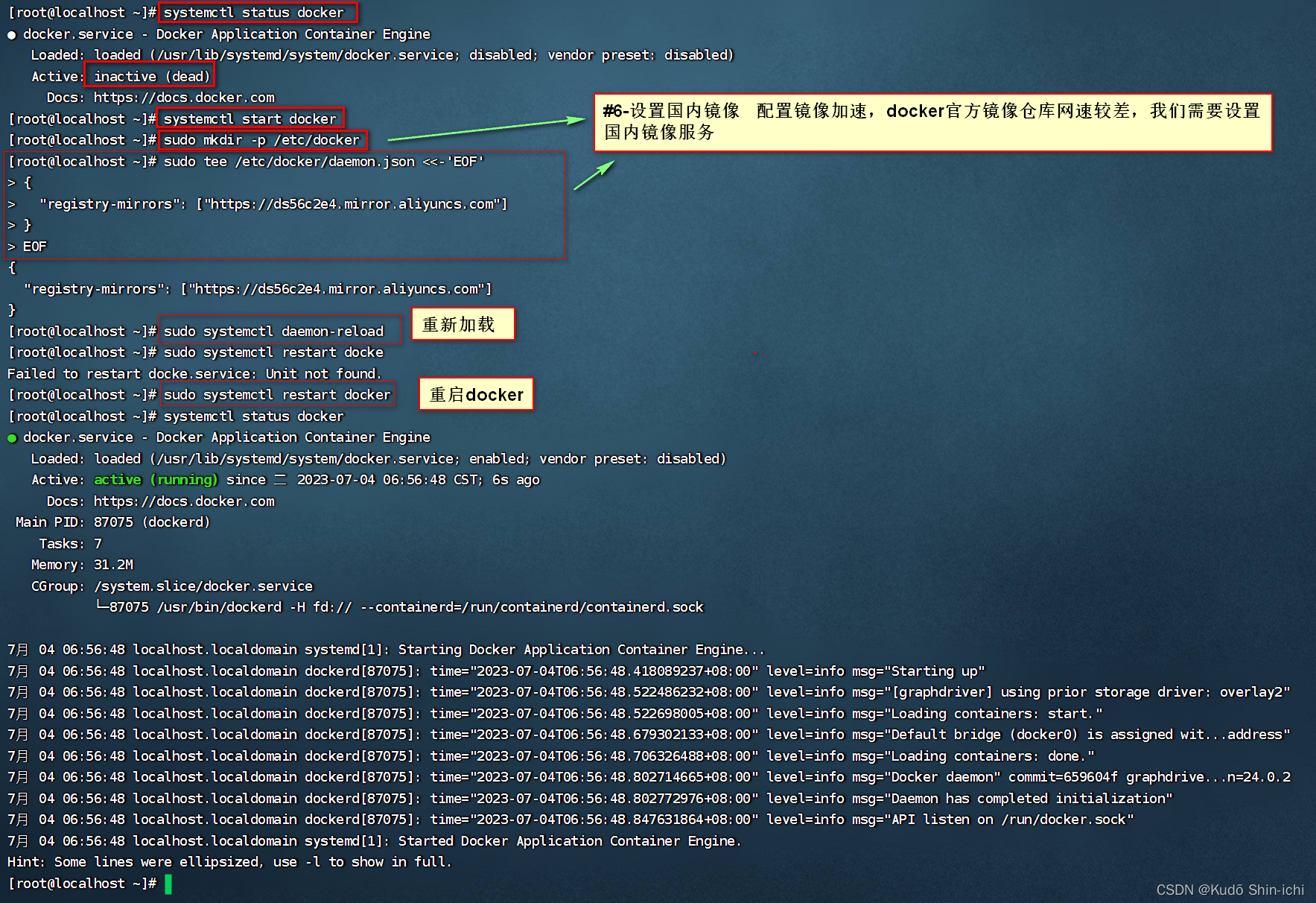This screenshot has width=1316, height=903.
Task: Click the 'Started Docker Application Container Engine.' log line
Action: (375, 840)
